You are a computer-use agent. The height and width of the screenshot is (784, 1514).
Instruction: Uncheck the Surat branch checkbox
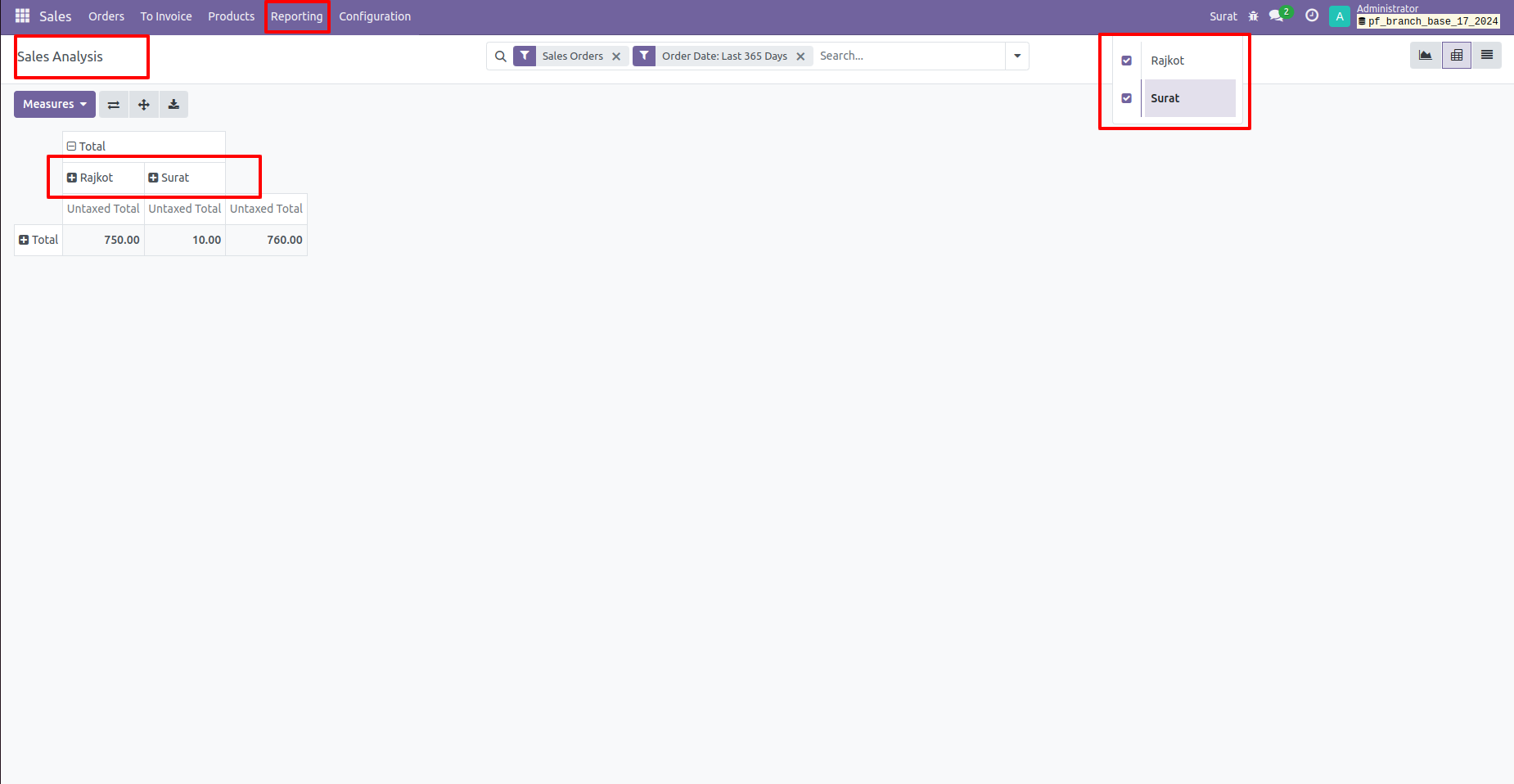pos(1127,98)
